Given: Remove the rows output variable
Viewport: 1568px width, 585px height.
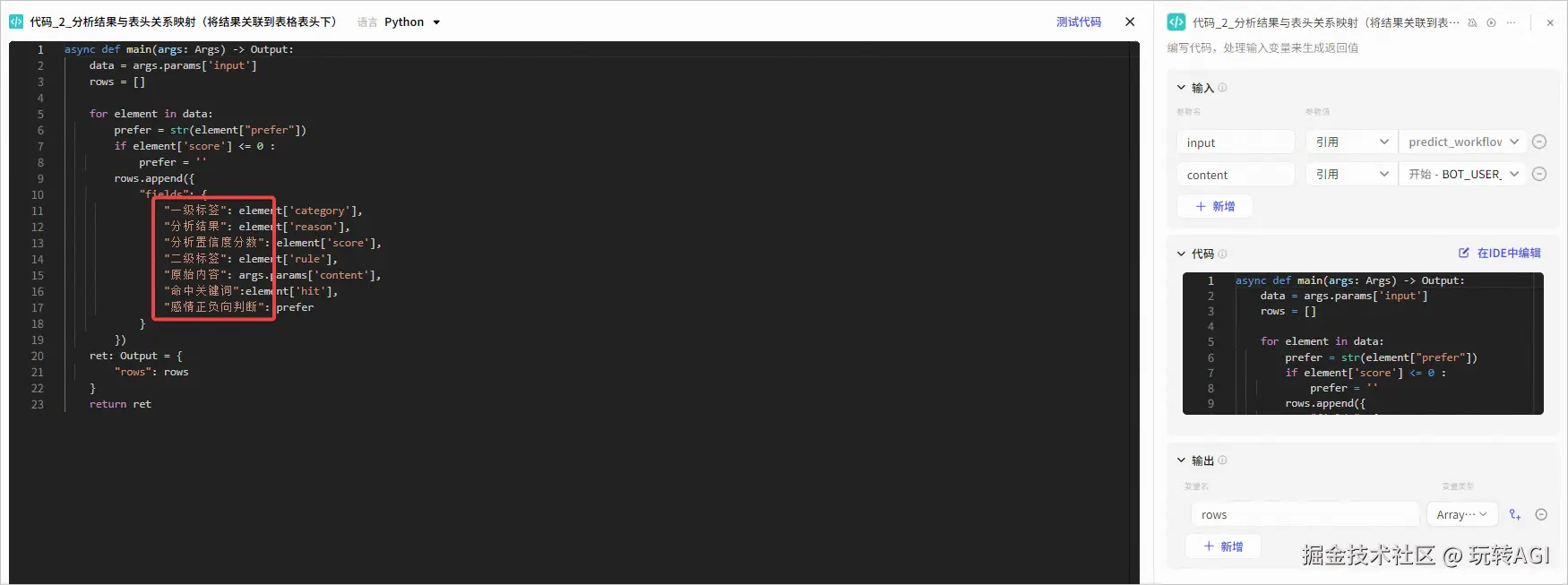Looking at the screenshot, I should [x=1541, y=514].
